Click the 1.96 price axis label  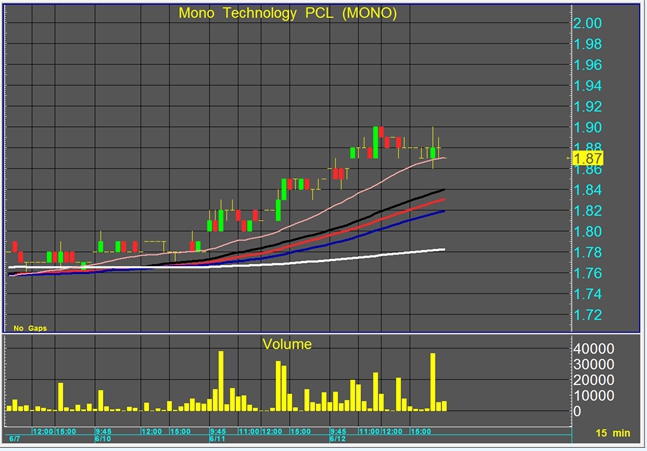[x=588, y=65]
